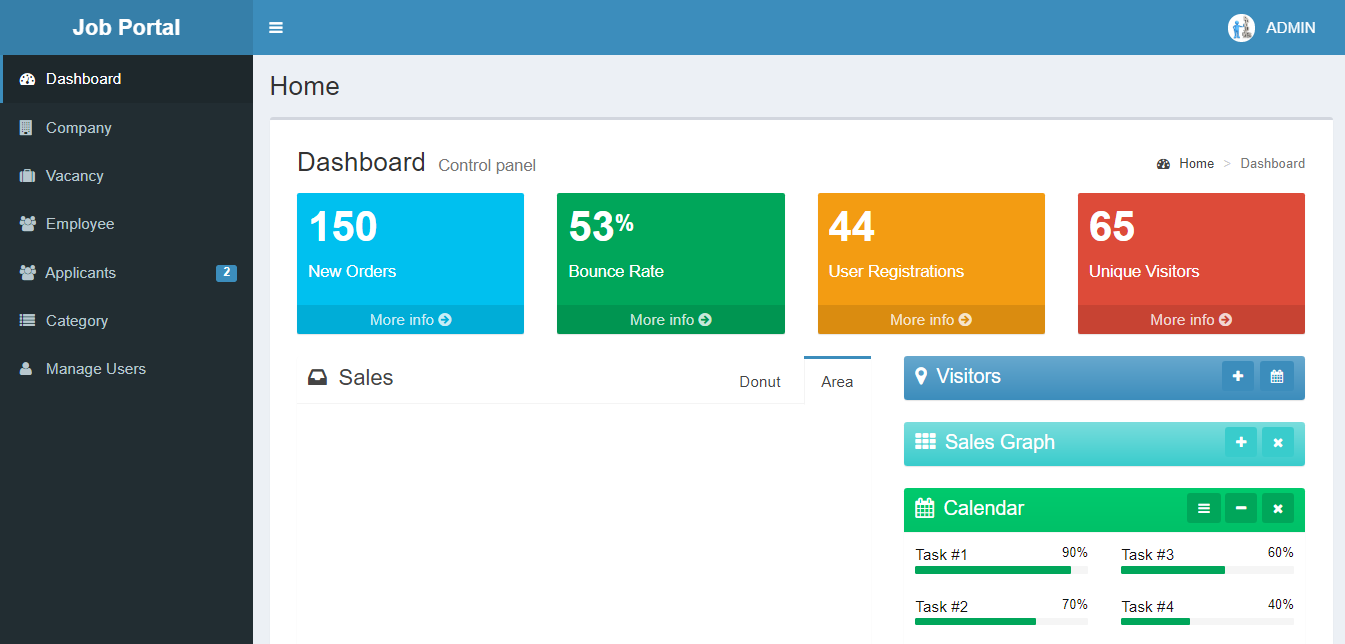
Task: Open the Dashboard breadcrumb link
Action: (x=1272, y=163)
